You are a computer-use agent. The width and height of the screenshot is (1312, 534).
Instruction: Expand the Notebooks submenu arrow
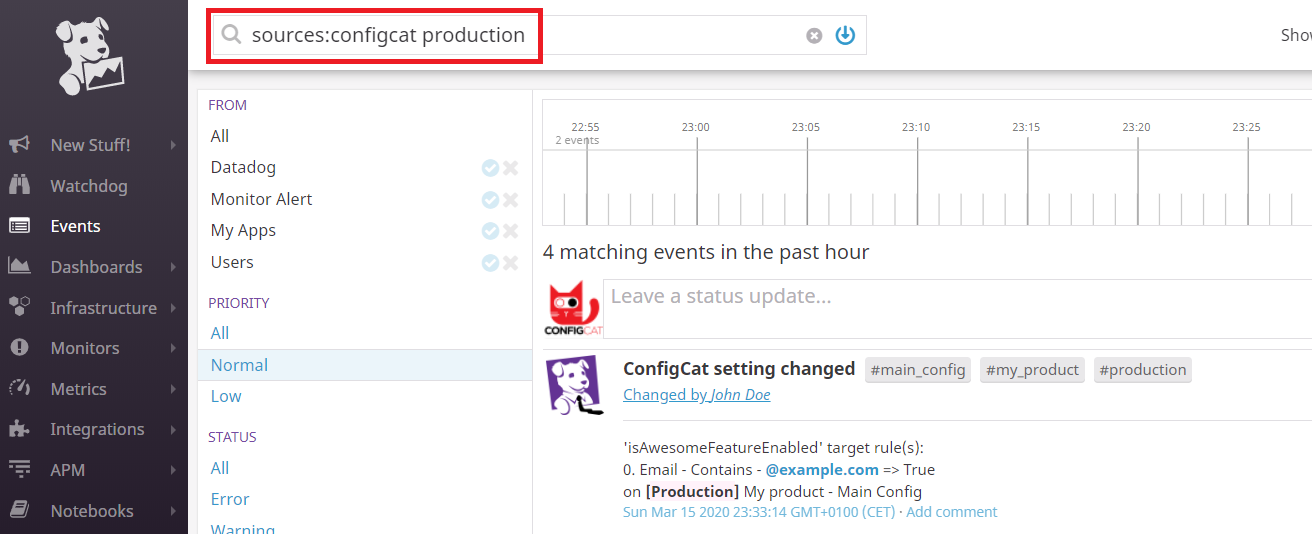[173, 511]
